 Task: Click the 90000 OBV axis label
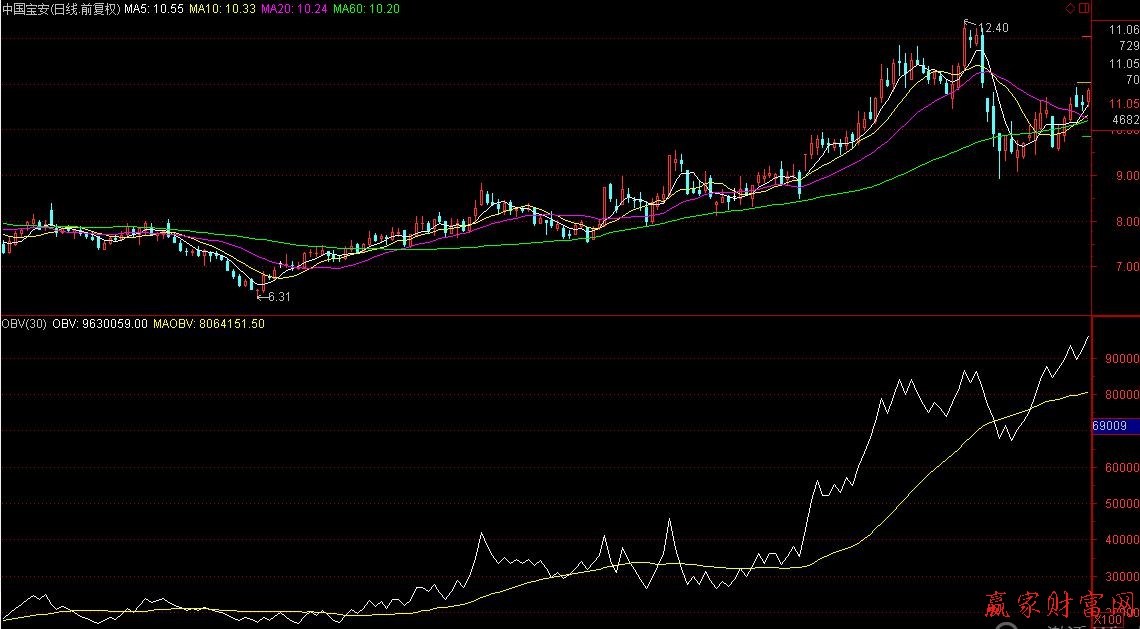(1124, 358)
